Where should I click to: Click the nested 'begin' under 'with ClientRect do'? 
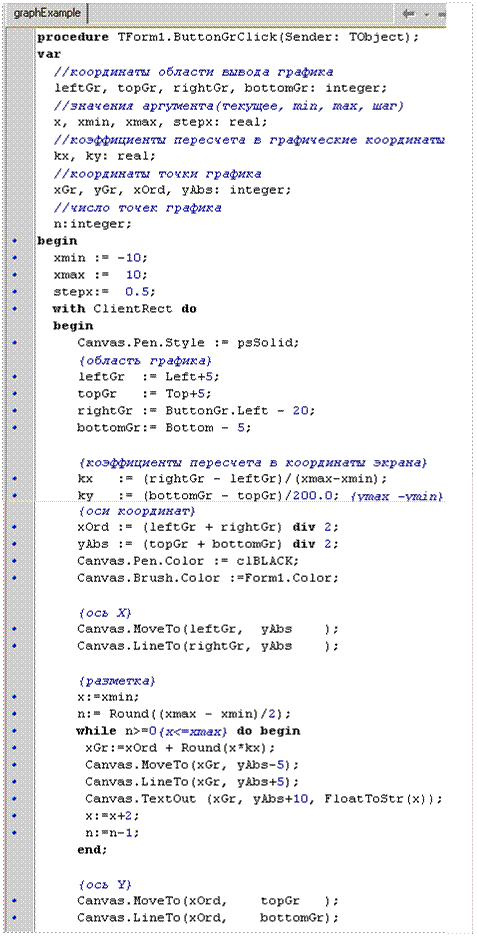(73, 326)
